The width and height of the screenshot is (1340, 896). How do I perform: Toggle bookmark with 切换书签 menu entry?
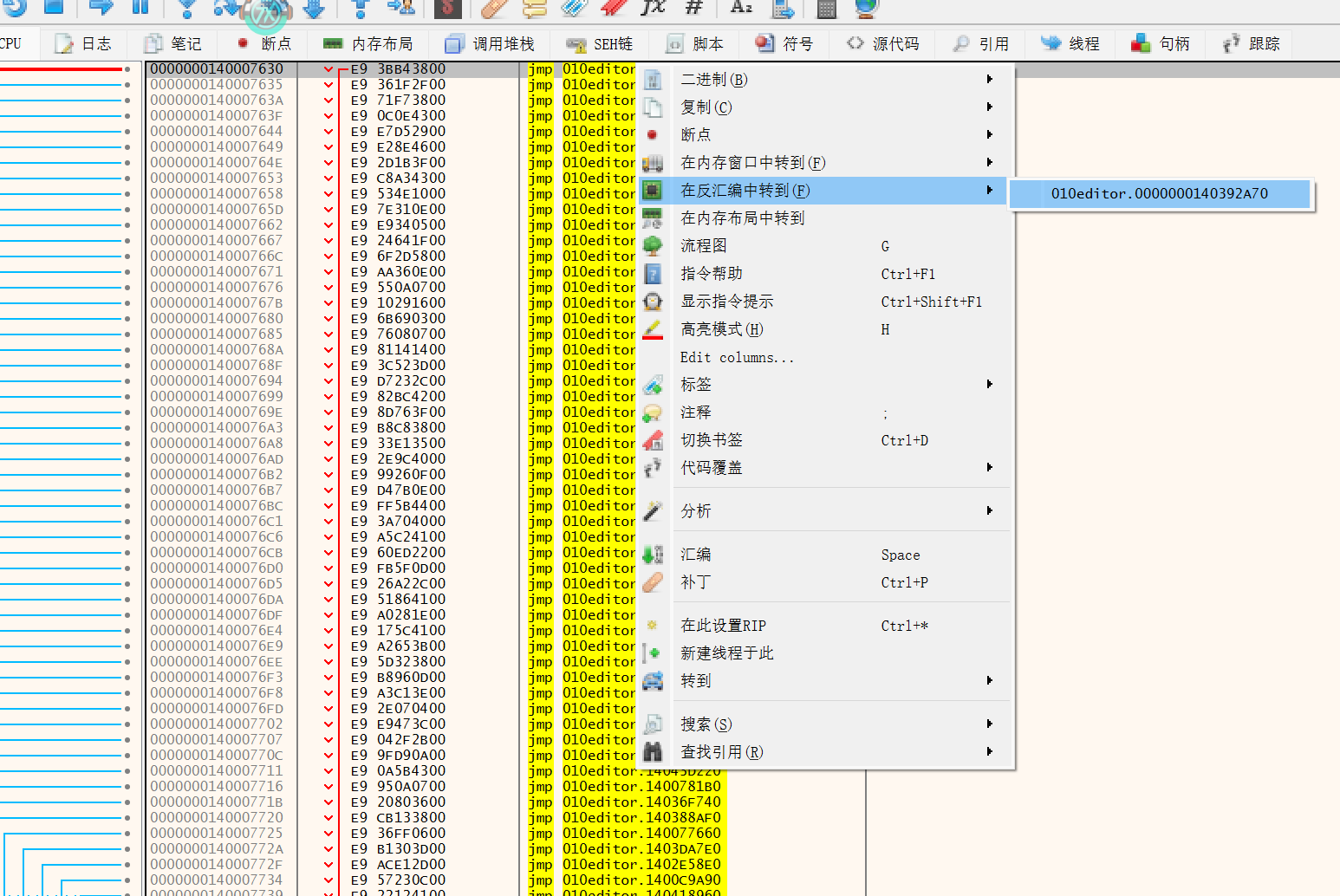(712, 440)
